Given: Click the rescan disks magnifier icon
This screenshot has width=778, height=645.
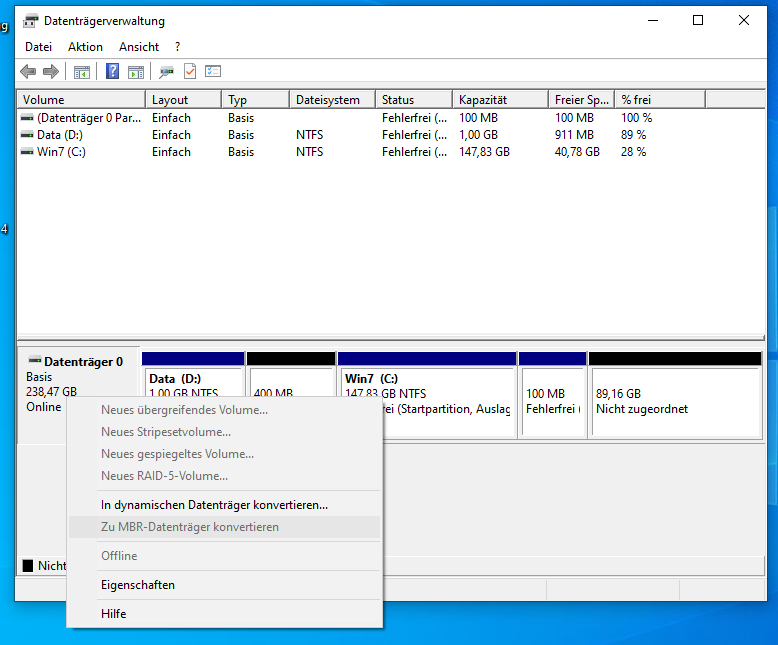Looking at the screenshot, I should pyautogui.click(x=166, y=72).
